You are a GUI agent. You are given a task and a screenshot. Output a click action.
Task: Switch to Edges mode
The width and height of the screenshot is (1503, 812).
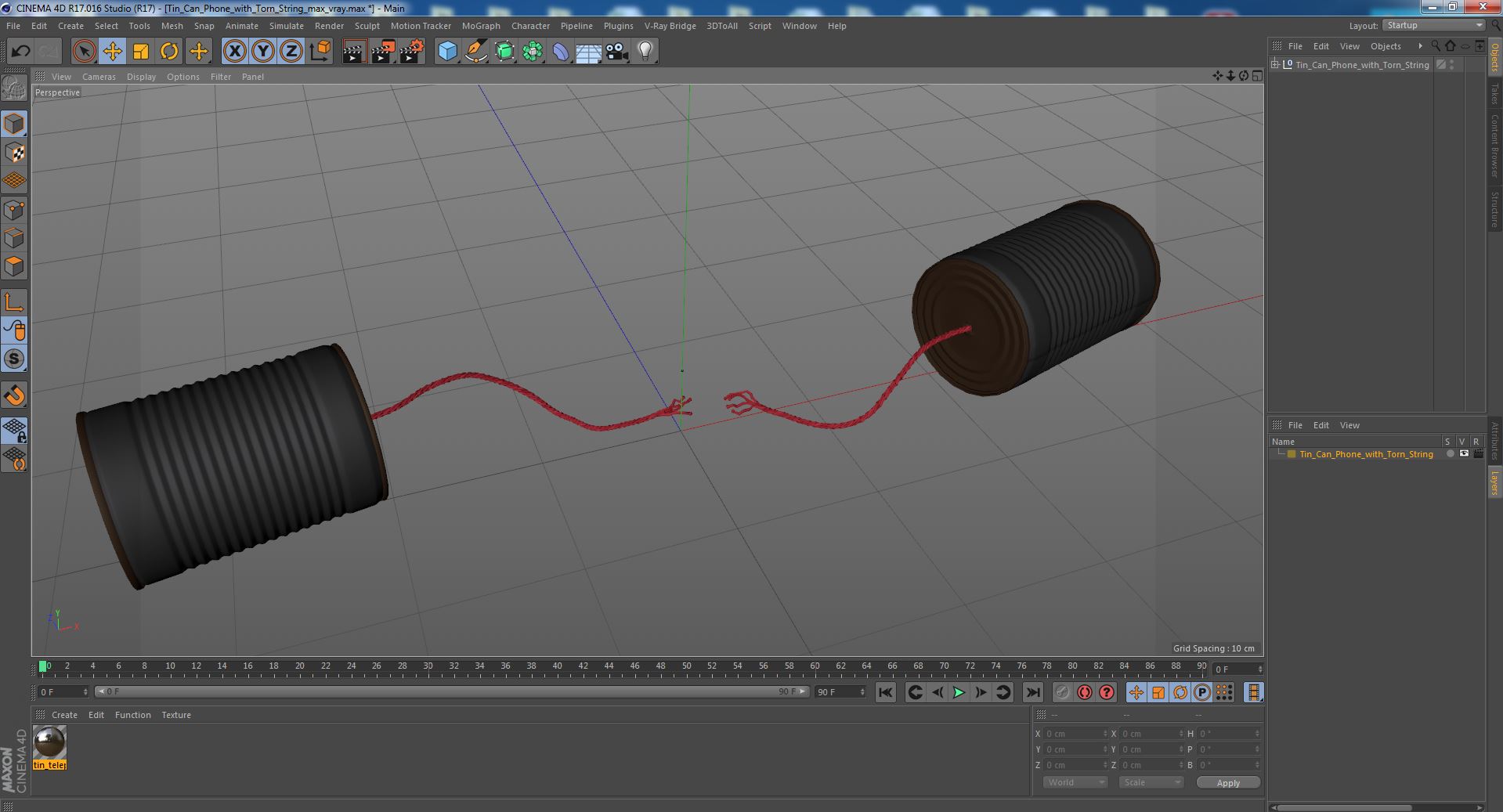[14, 237]
